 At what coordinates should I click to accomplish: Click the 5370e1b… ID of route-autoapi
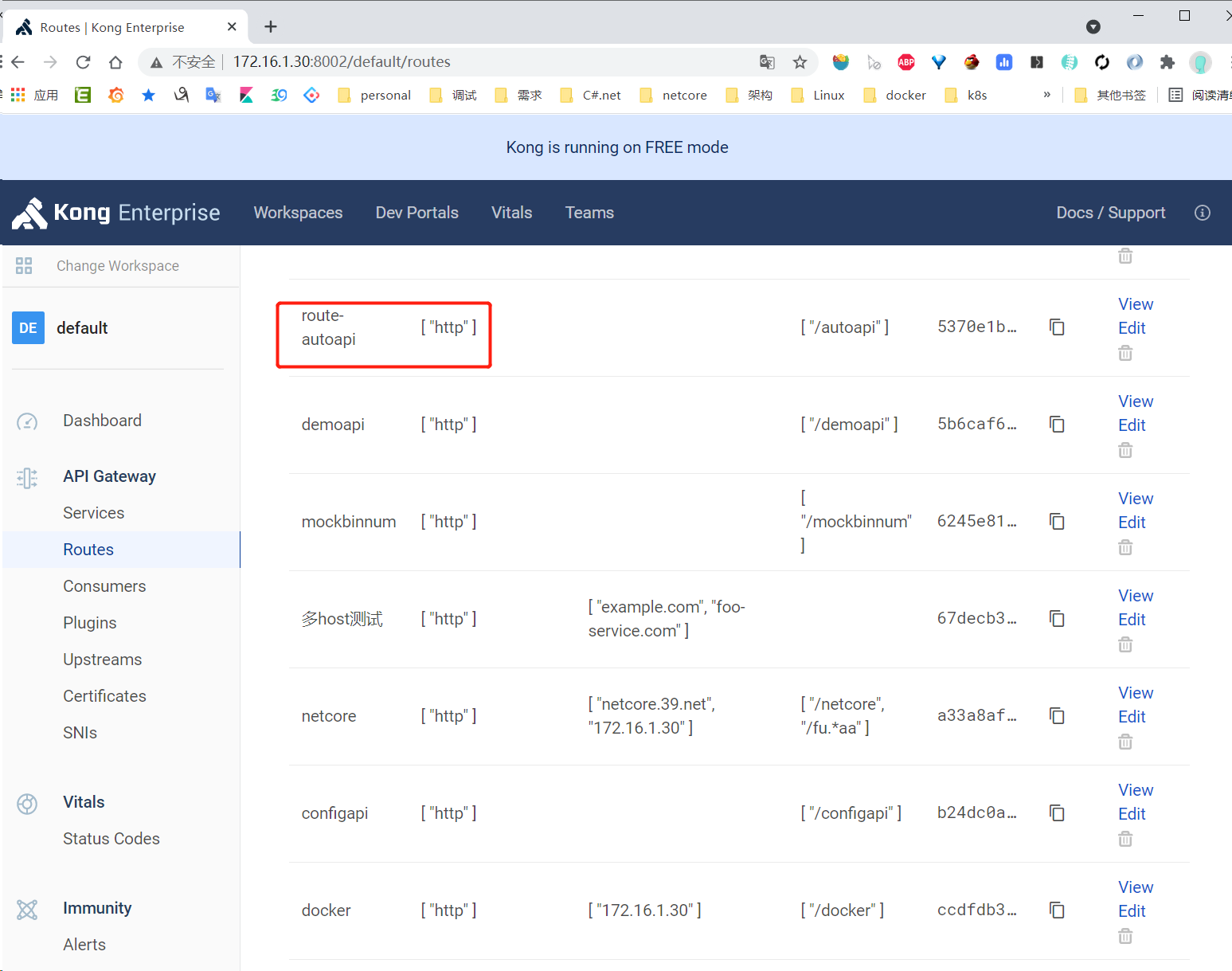click(977, 327)
